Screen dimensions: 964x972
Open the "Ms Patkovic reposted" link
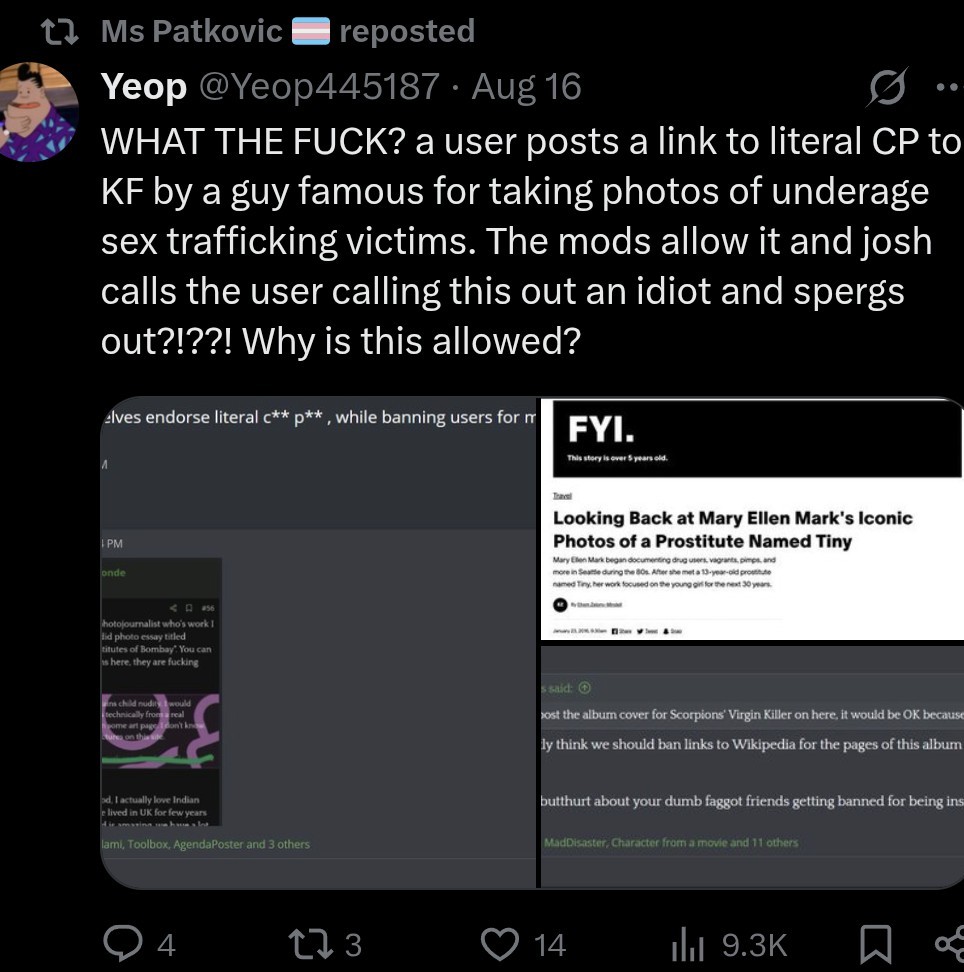pyautogui.click(x=288, y=31)
